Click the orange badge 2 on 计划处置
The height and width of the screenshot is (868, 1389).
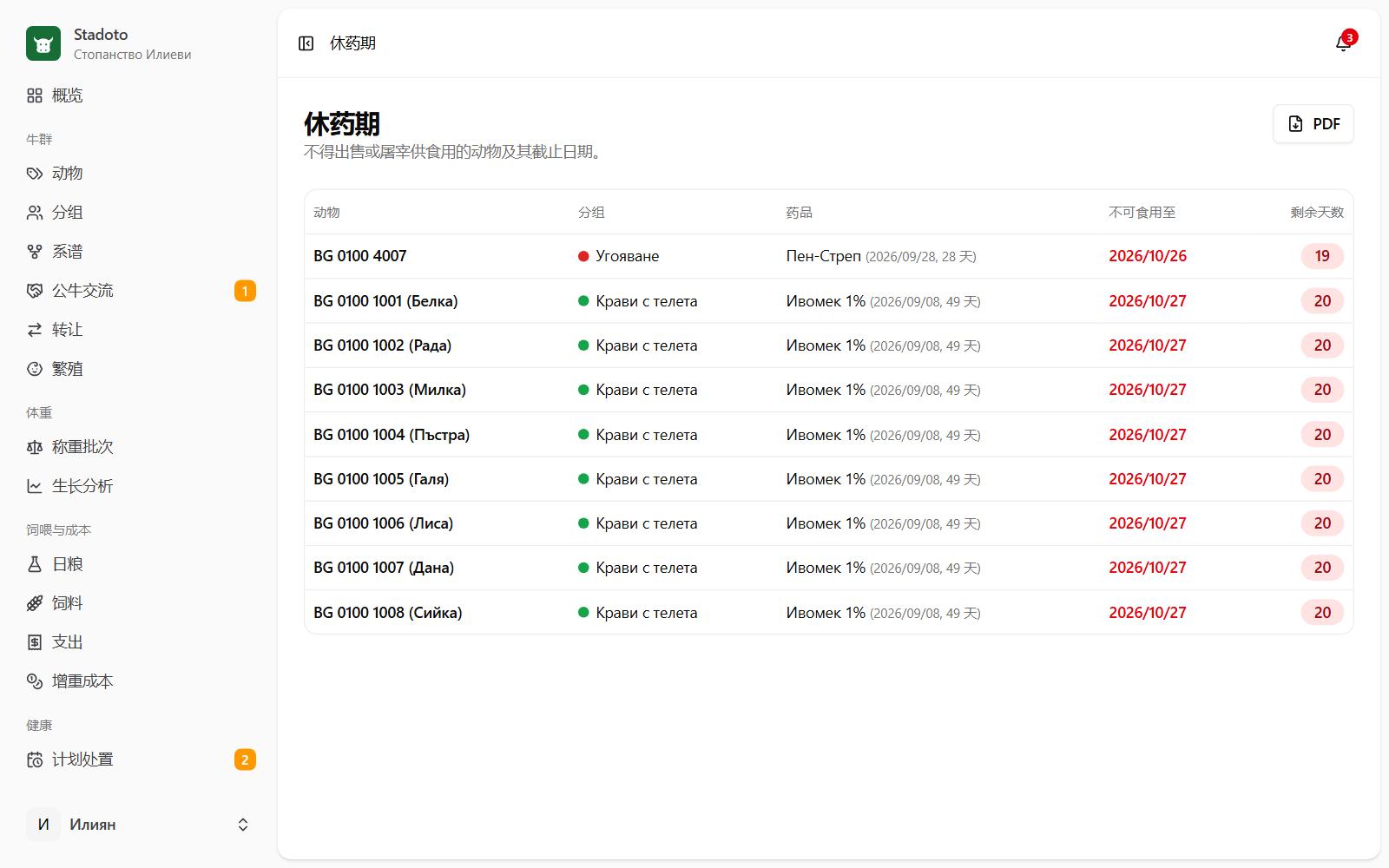click(245, 759)
